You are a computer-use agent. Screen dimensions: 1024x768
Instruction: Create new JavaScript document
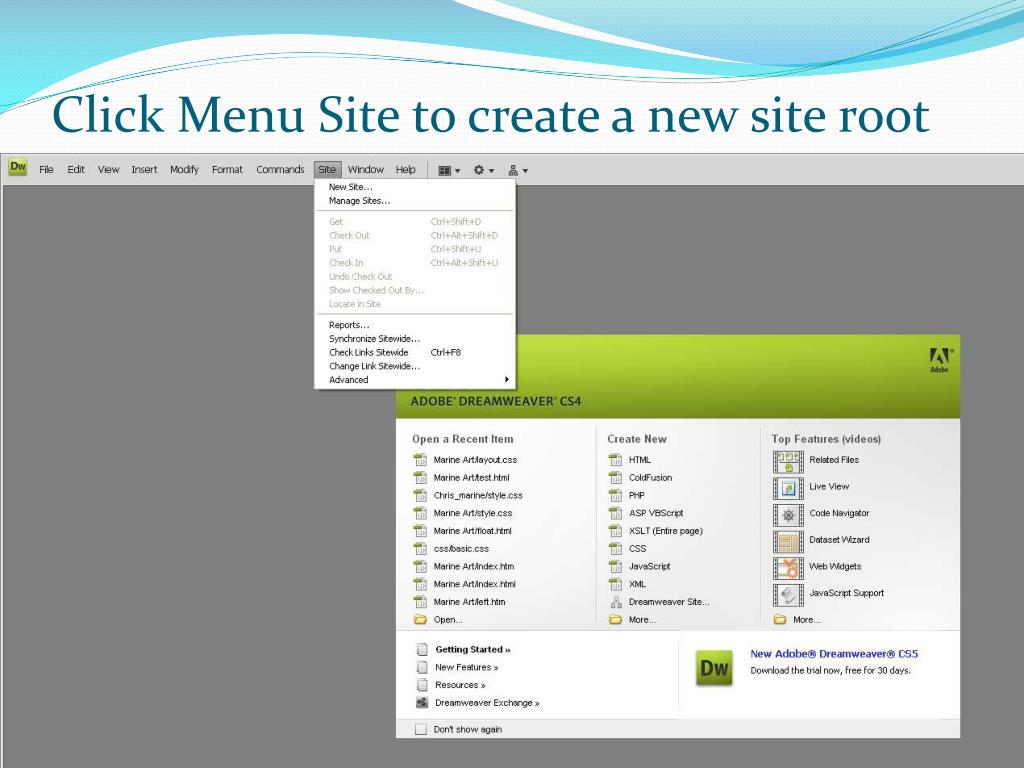point(650,566)
